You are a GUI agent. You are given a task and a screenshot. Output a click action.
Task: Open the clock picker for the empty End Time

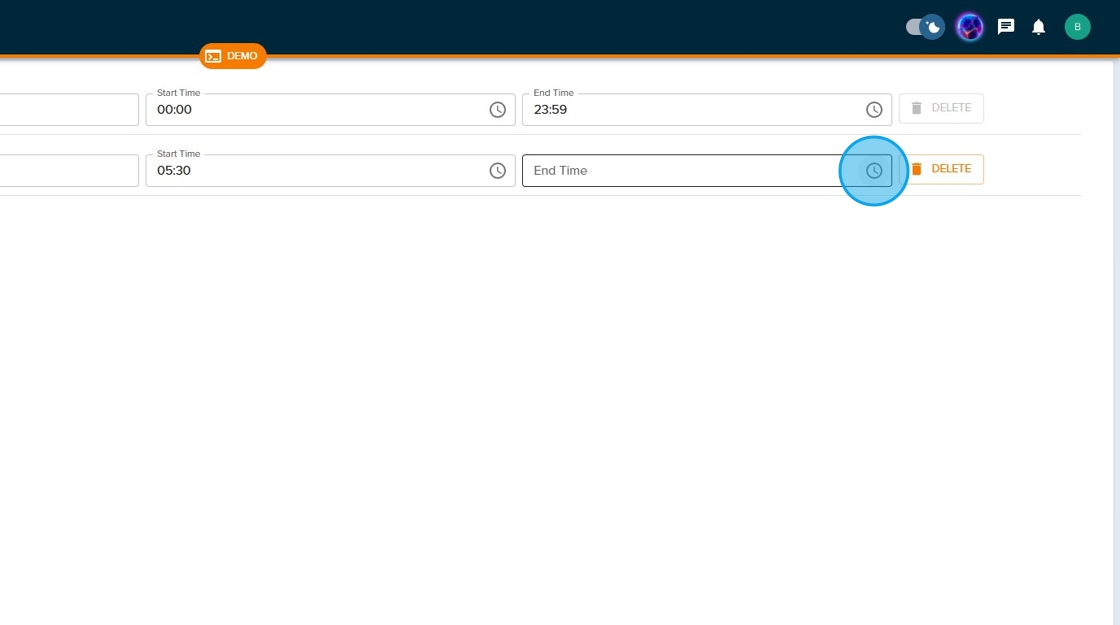pos(874,171)
